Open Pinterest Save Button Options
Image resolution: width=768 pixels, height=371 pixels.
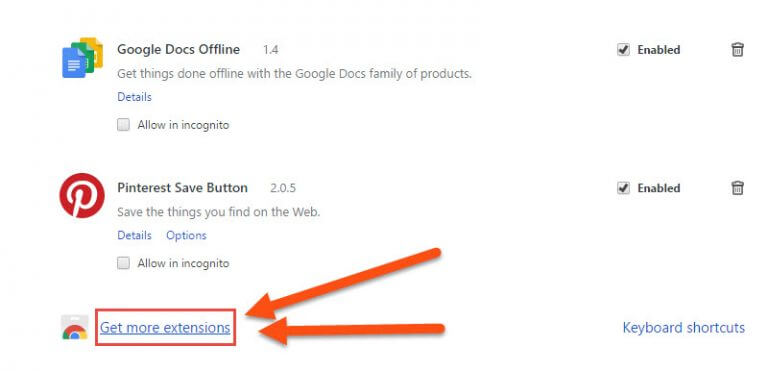pos(186,235)
